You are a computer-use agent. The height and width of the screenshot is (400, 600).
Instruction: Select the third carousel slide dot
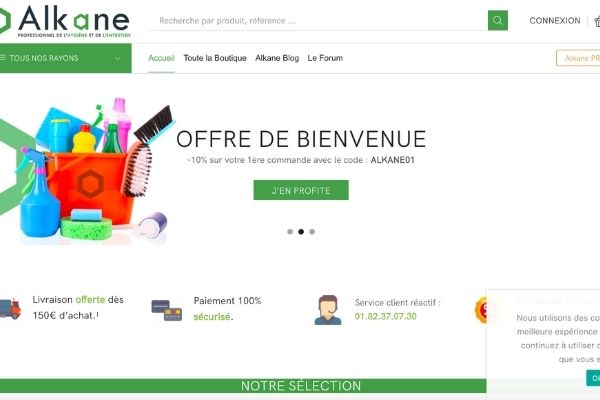click(x=312, y=232)
